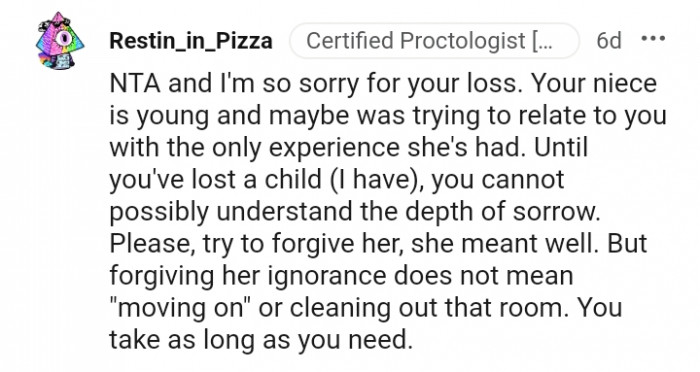
Task: Click the rainbow pyramid avatar icon
Action: pyautogui.click(x=60, y=41)
